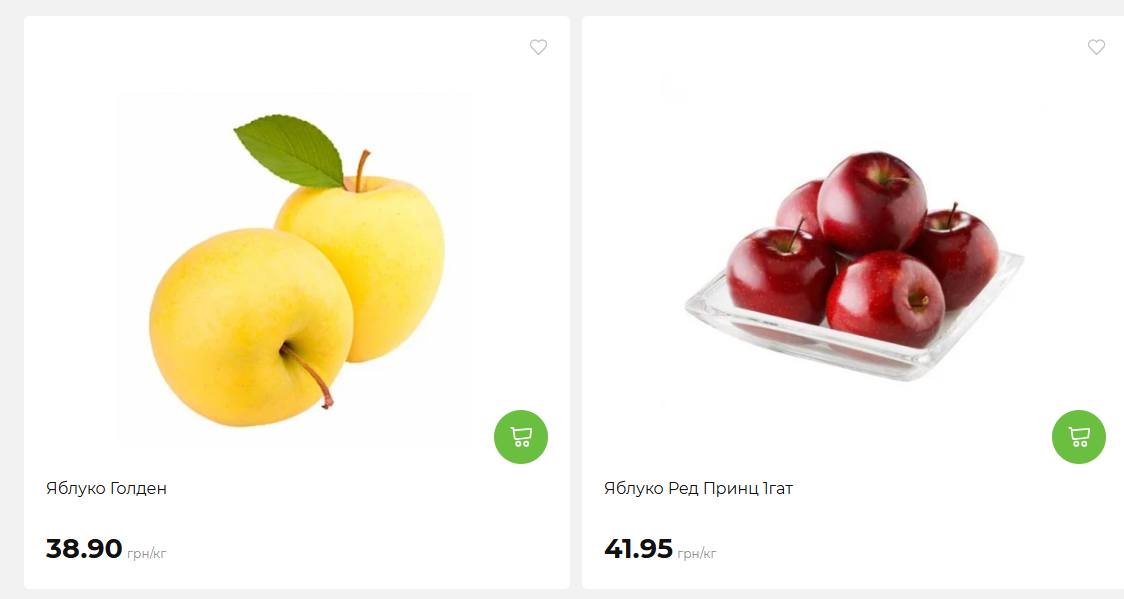Add Яблуко Голден to the cart
The height and width of the screenshot is (599, 1124).
520,436
